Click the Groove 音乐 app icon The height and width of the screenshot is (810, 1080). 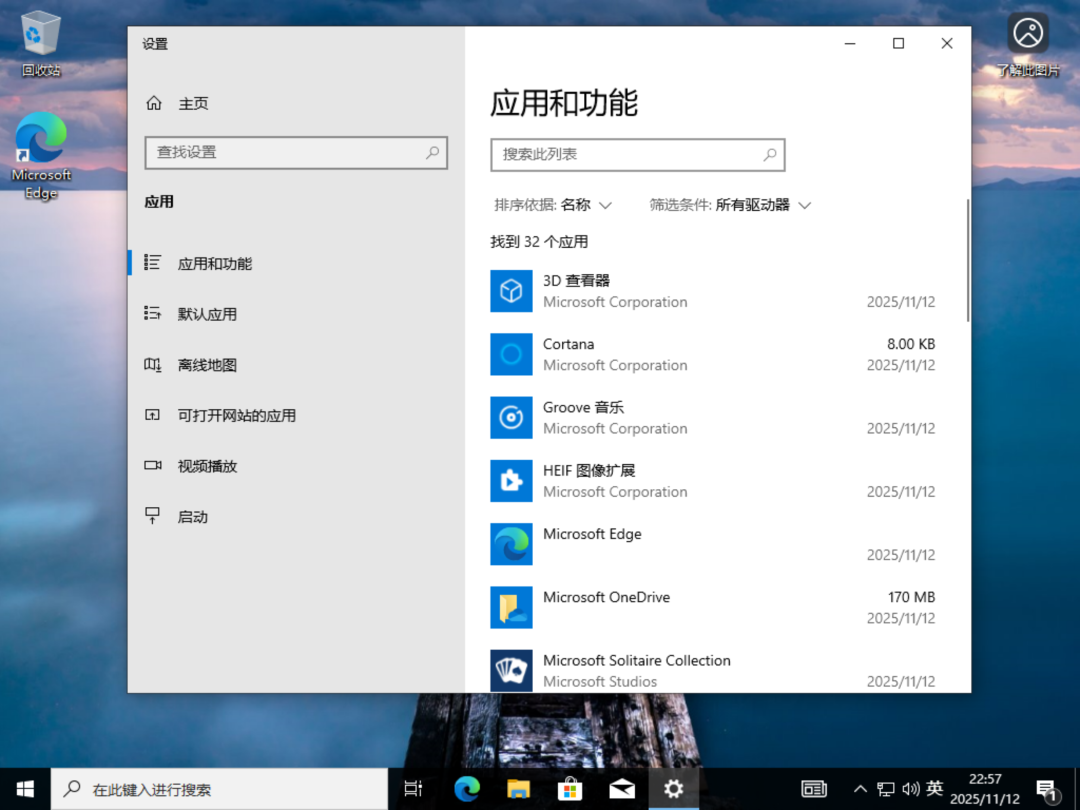click(511, 417)
